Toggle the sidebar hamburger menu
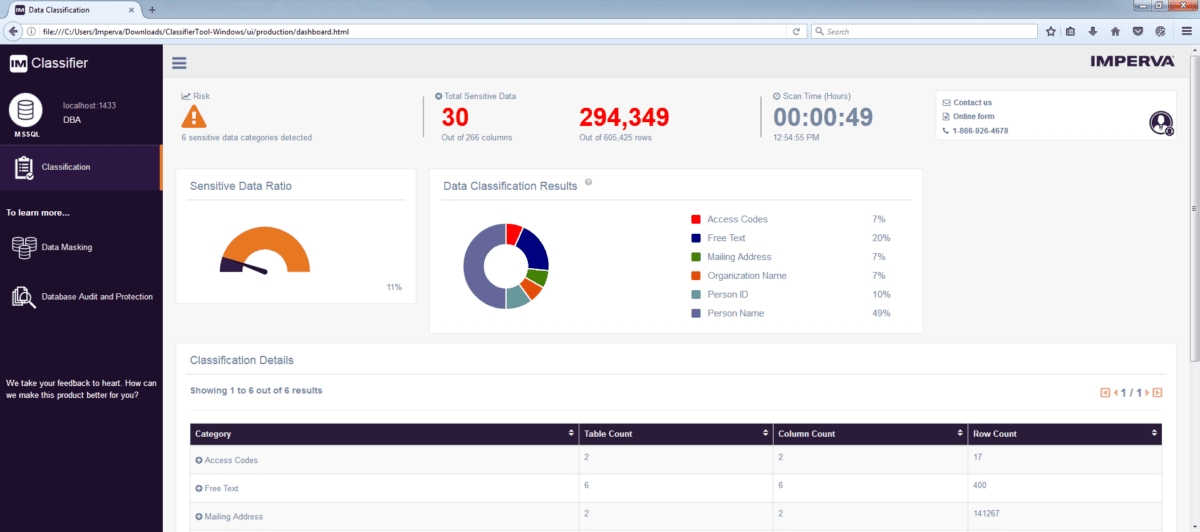This screenshot has height=532, width=1200. pyautogui.click(x=179, y=63)
